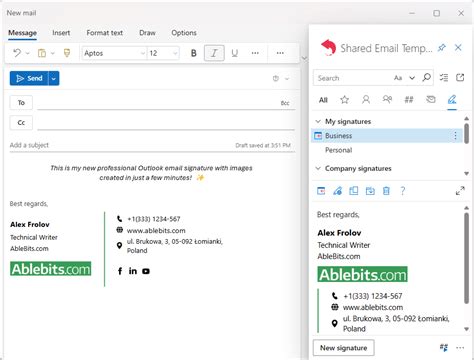Open the Format text tab
The width and height of the screenshot is (474, 360).
[105, 33]
